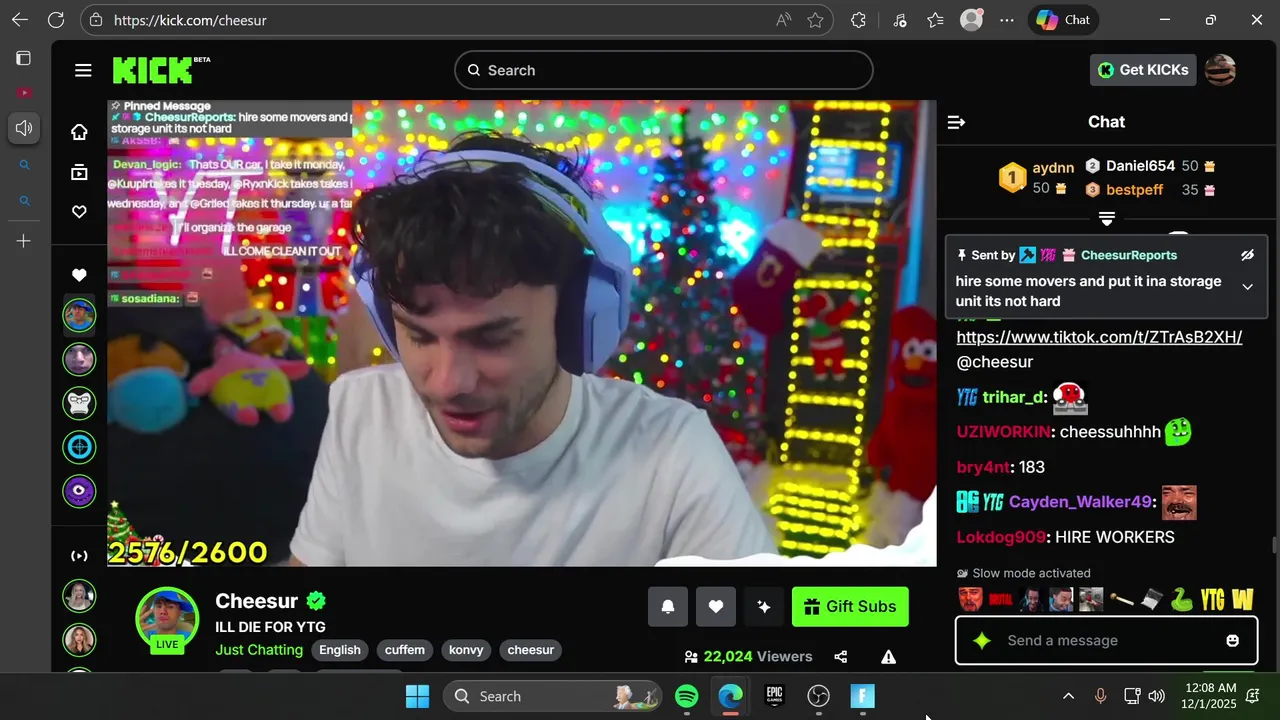Click leaderboard user aydnn

1053,168
